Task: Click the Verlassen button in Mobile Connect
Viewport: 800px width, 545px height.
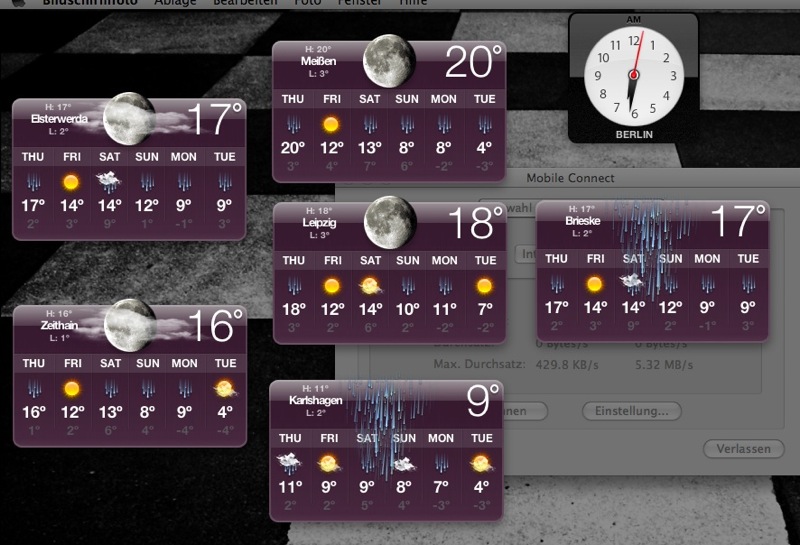Action: [743, 449]
